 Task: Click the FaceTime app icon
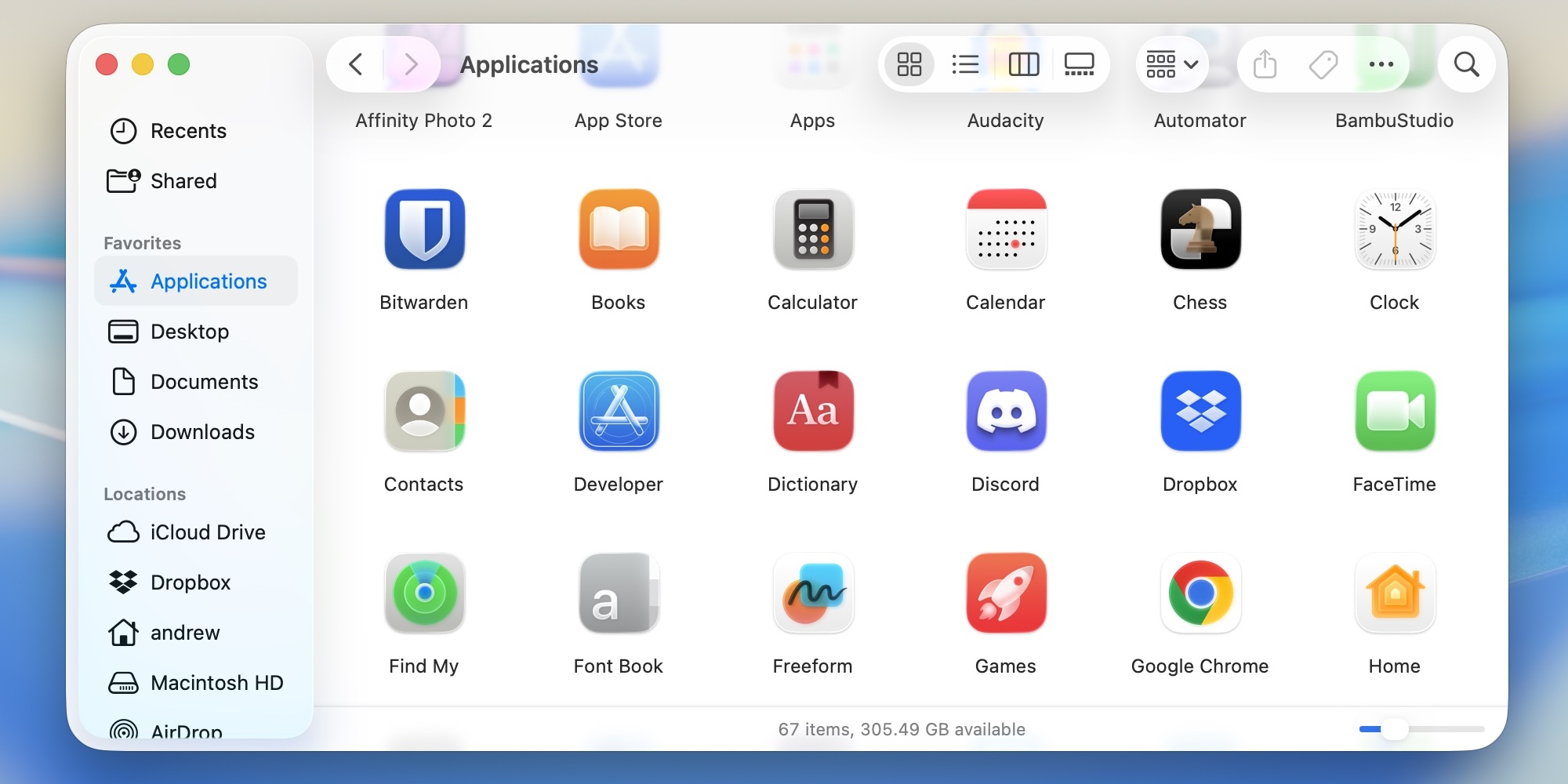point(1395,411)
